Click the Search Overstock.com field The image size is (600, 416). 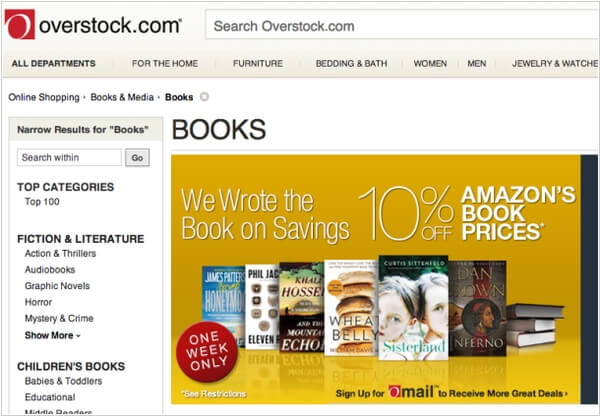point(403,25)
